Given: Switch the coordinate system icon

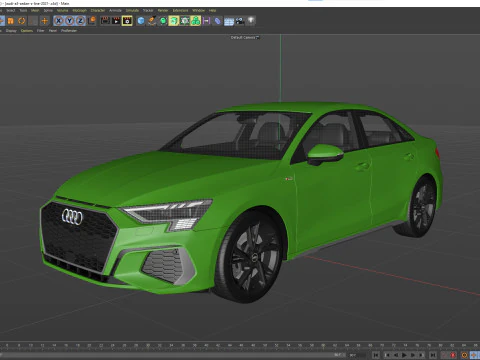Looking at the screenshot, I should 91,21.
